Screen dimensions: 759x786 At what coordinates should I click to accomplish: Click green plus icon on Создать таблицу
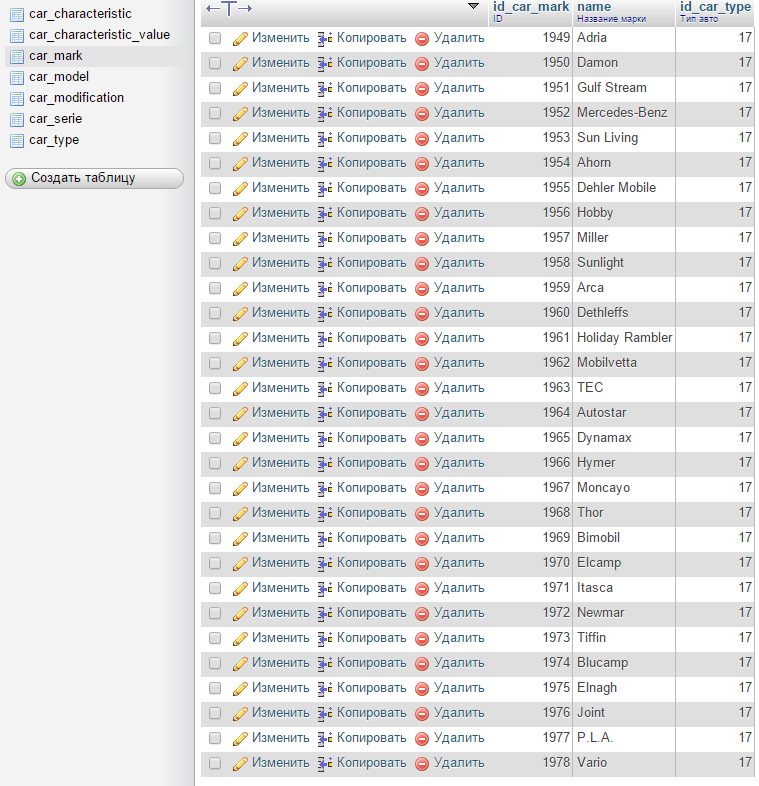[x=19, y=179]
